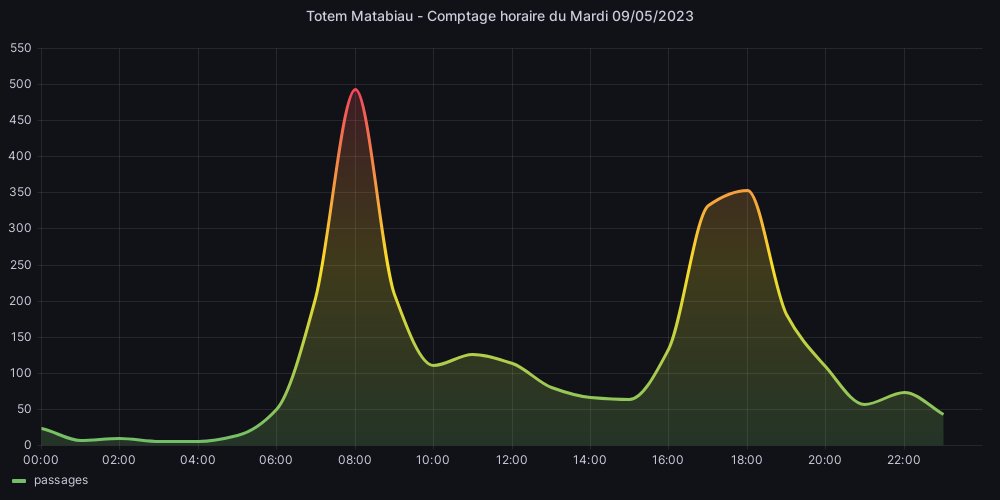Click the 200 y-axis value

(x=22, y=301)
